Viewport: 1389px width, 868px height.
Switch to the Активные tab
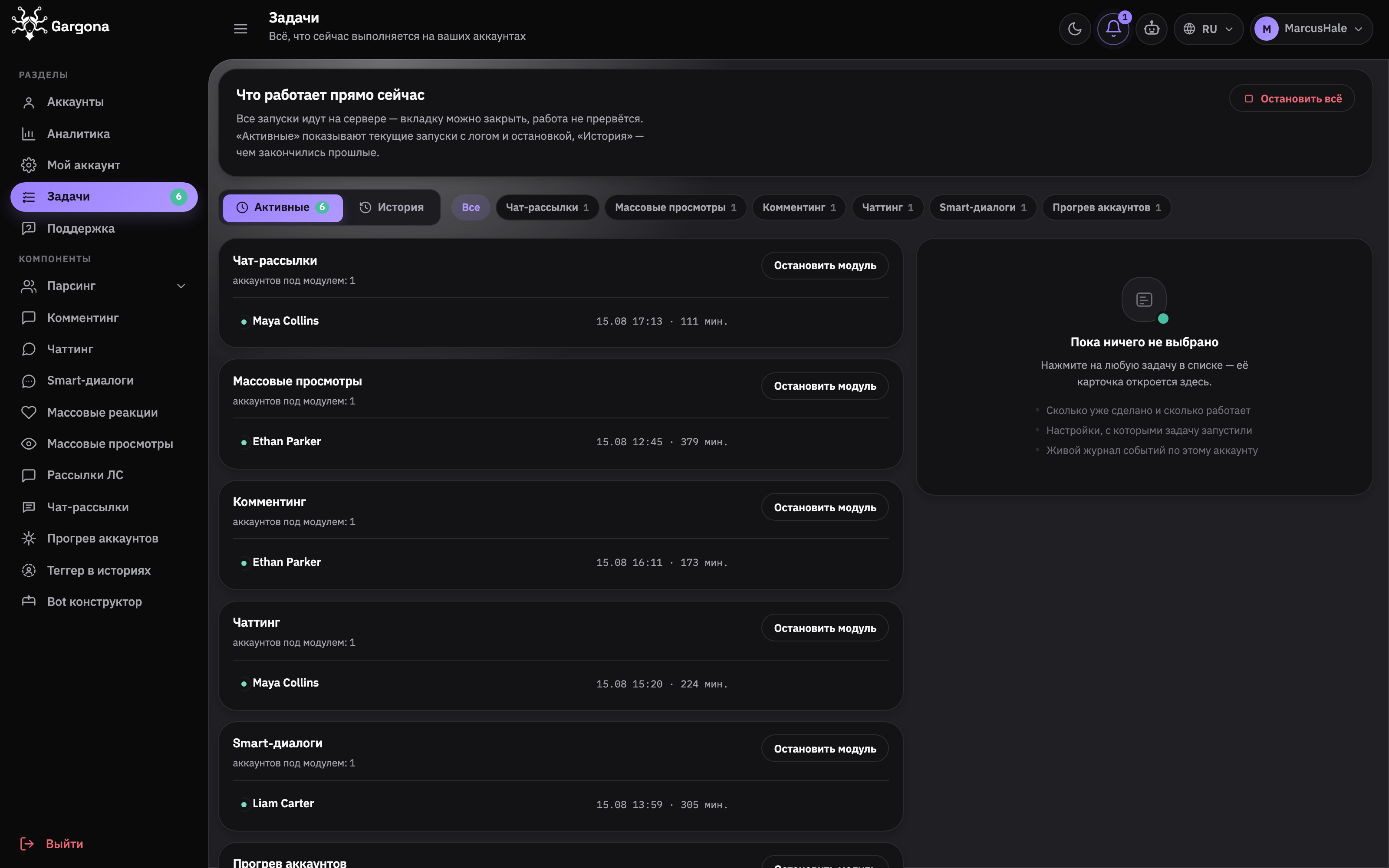283,207
